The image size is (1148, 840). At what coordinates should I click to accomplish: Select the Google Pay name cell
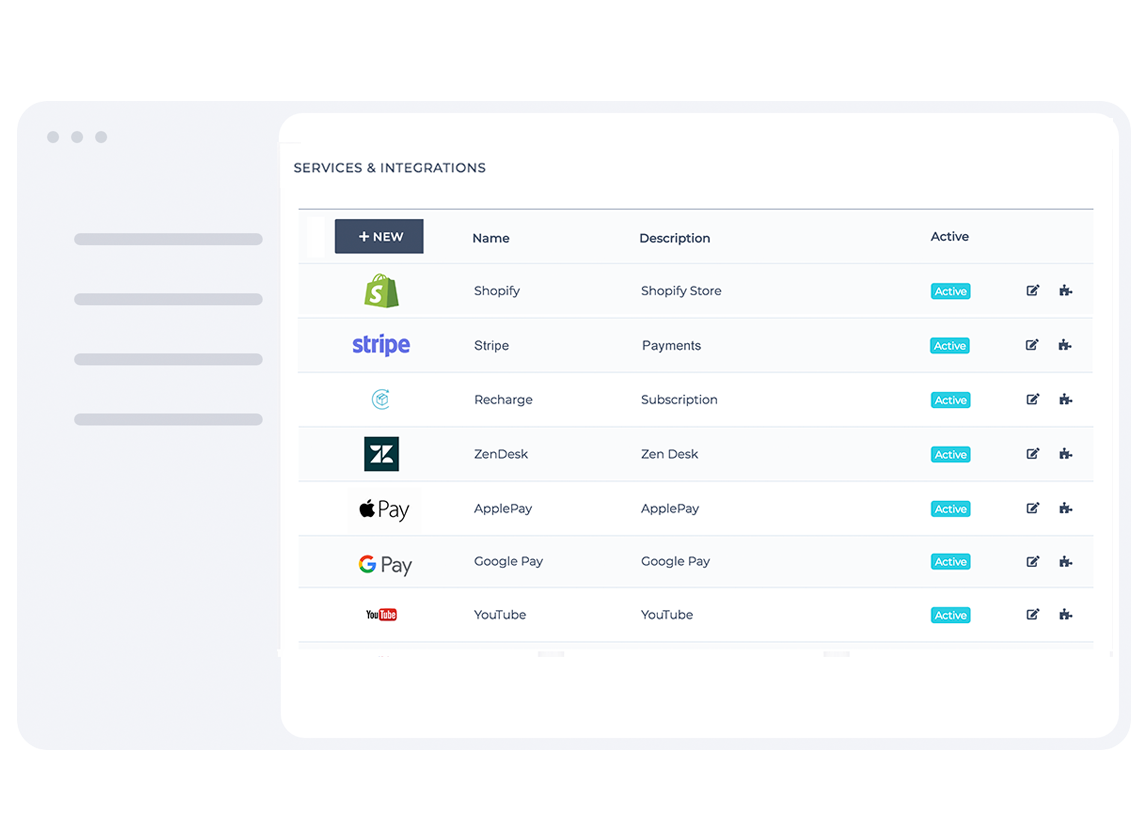pyautogui.click(x=508, y=562)
